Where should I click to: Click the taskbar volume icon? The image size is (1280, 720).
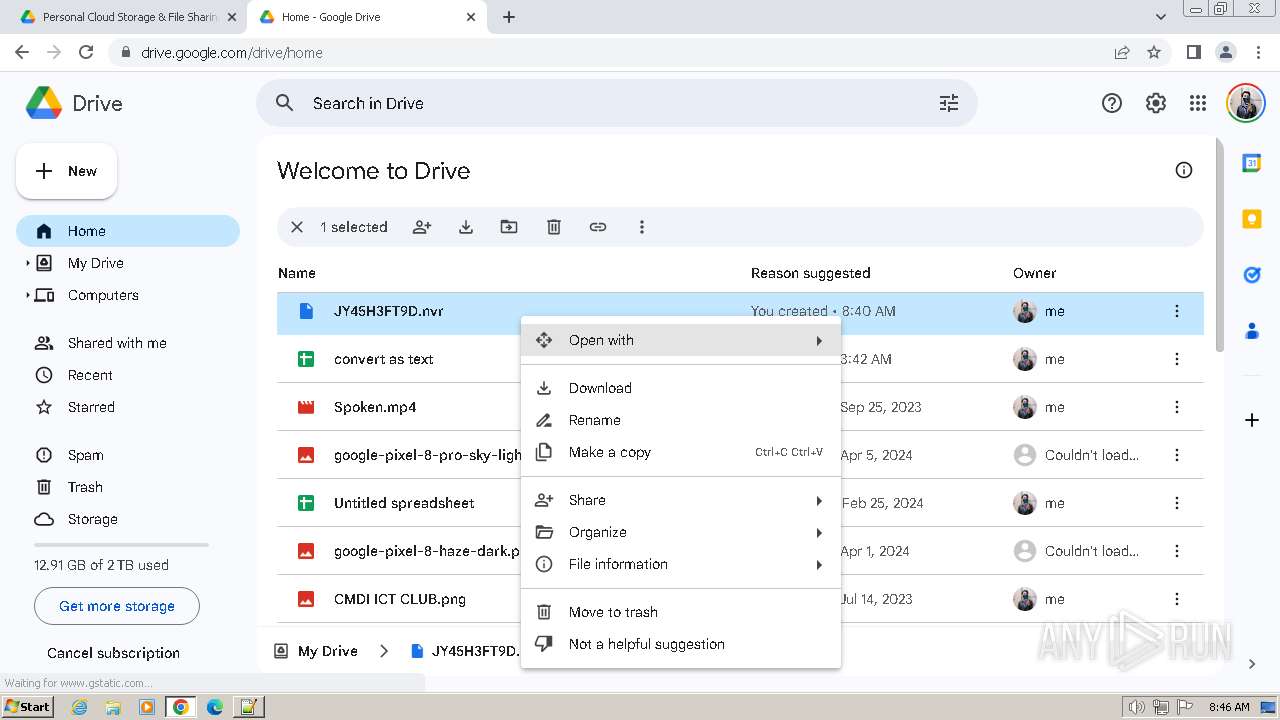pyautogui.click(x=1137, y=707)
